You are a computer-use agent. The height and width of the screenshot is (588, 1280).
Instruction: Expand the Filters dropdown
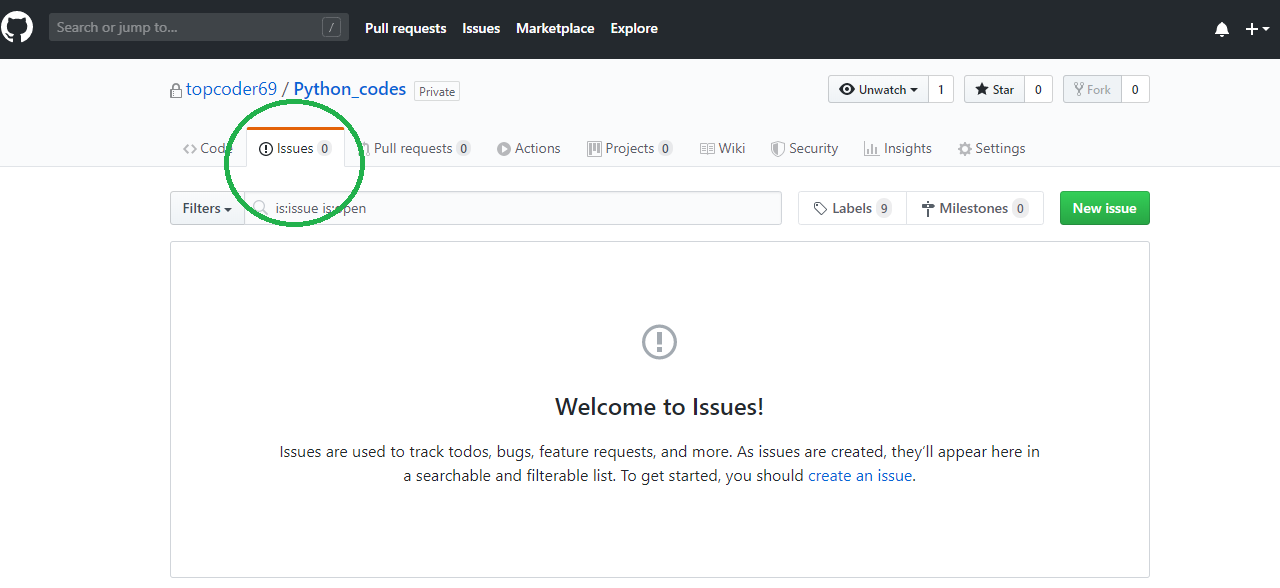click(x=207, y=208)
